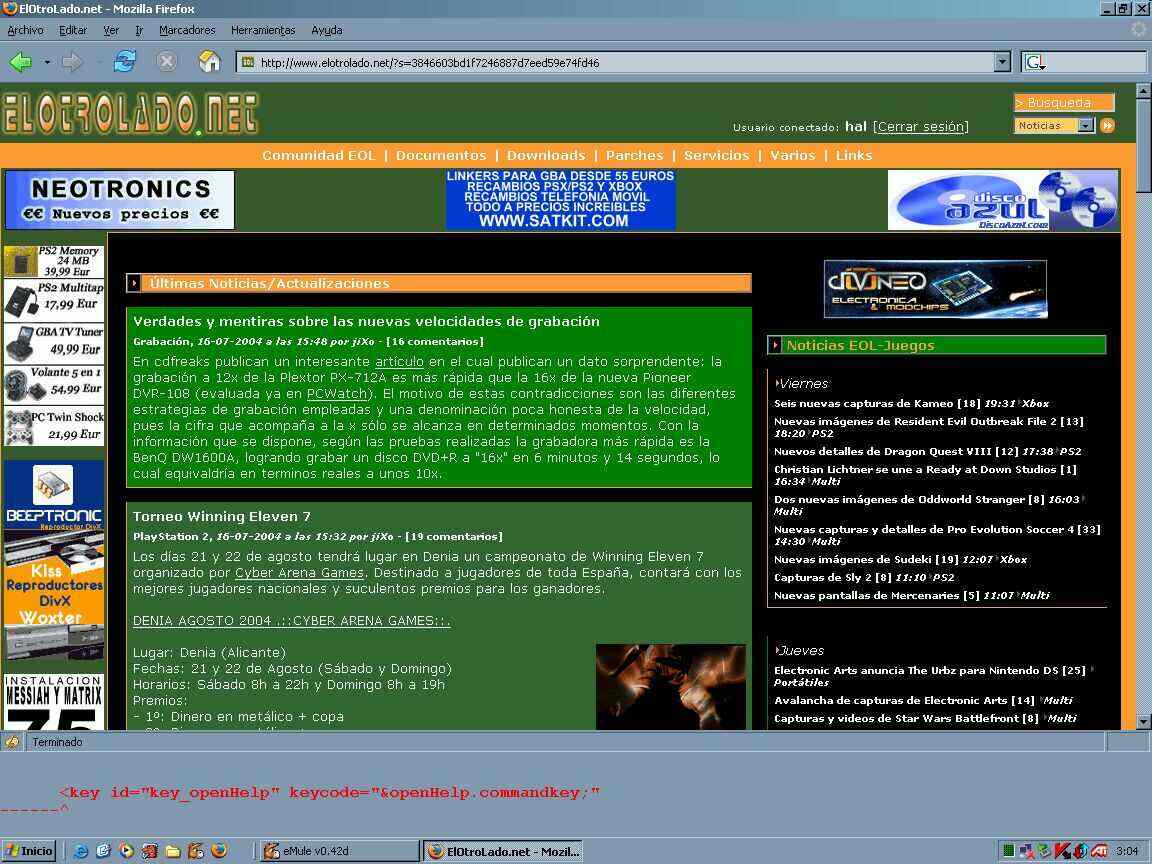The width and height of the screenshot is (1152, 864).
Task: Open the Ayuda menu
Action: click(326, 30)
